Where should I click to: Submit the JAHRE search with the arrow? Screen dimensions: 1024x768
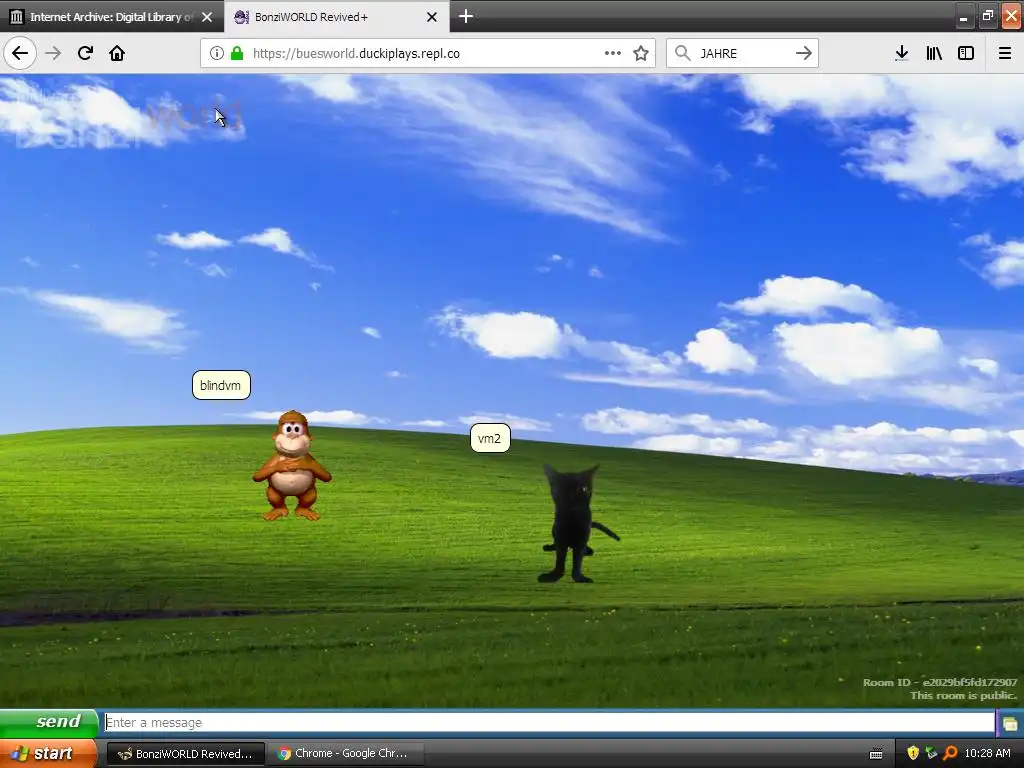[x=804, y=54]
